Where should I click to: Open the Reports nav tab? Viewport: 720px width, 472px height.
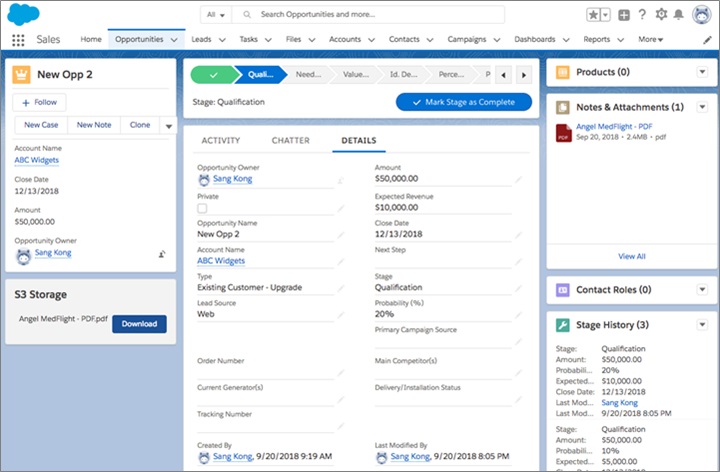pyautogui.click(x=596, y=39)
